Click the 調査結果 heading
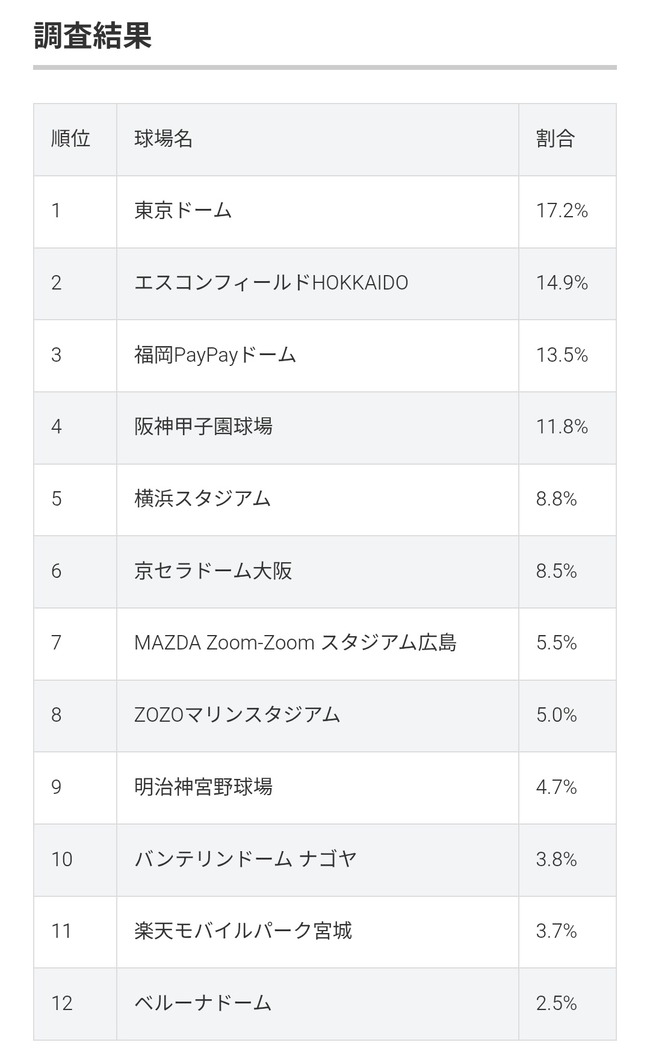650x1057 pixels. (x=92, y=36)
